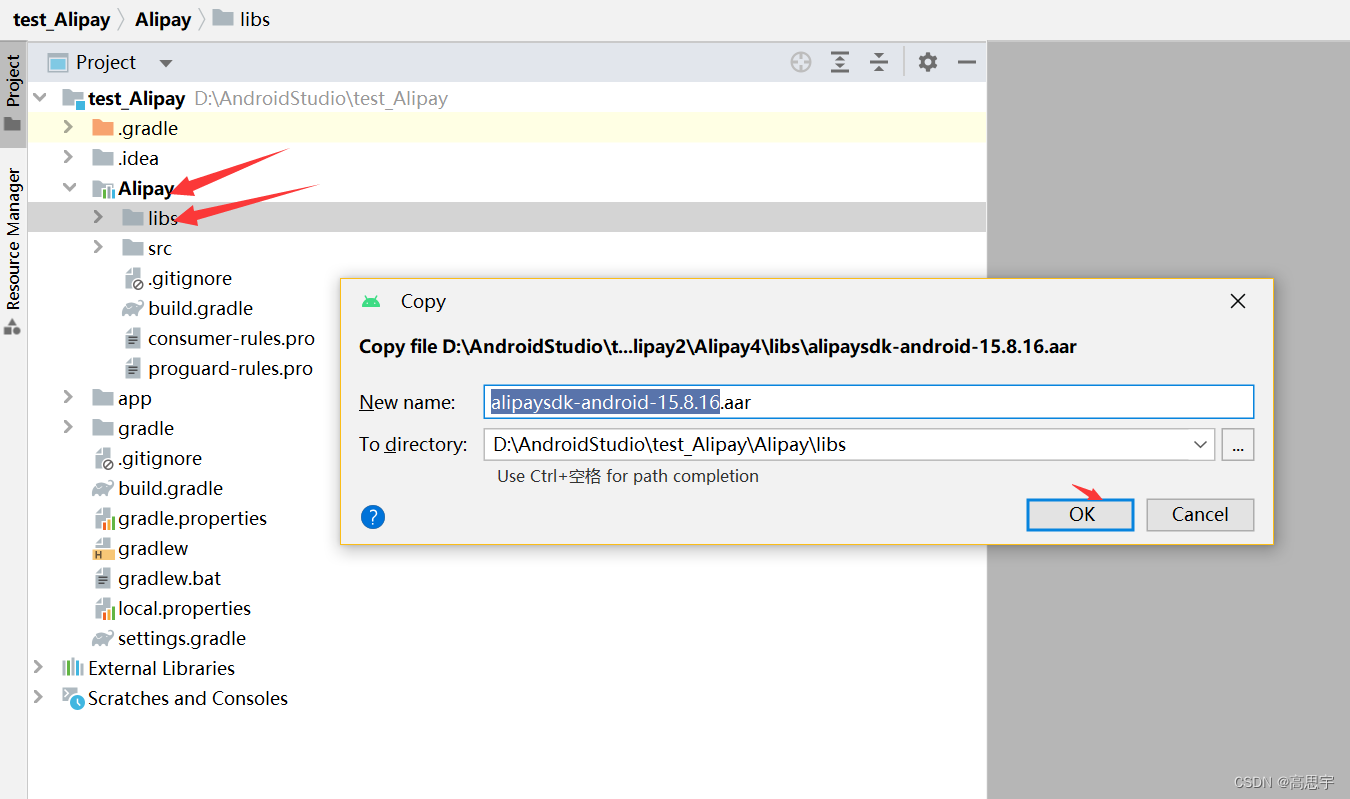This screenshot has height=799, width=1350.
Task: Expand Scratches and Consoles node
Action: click(x=39, y=697)
